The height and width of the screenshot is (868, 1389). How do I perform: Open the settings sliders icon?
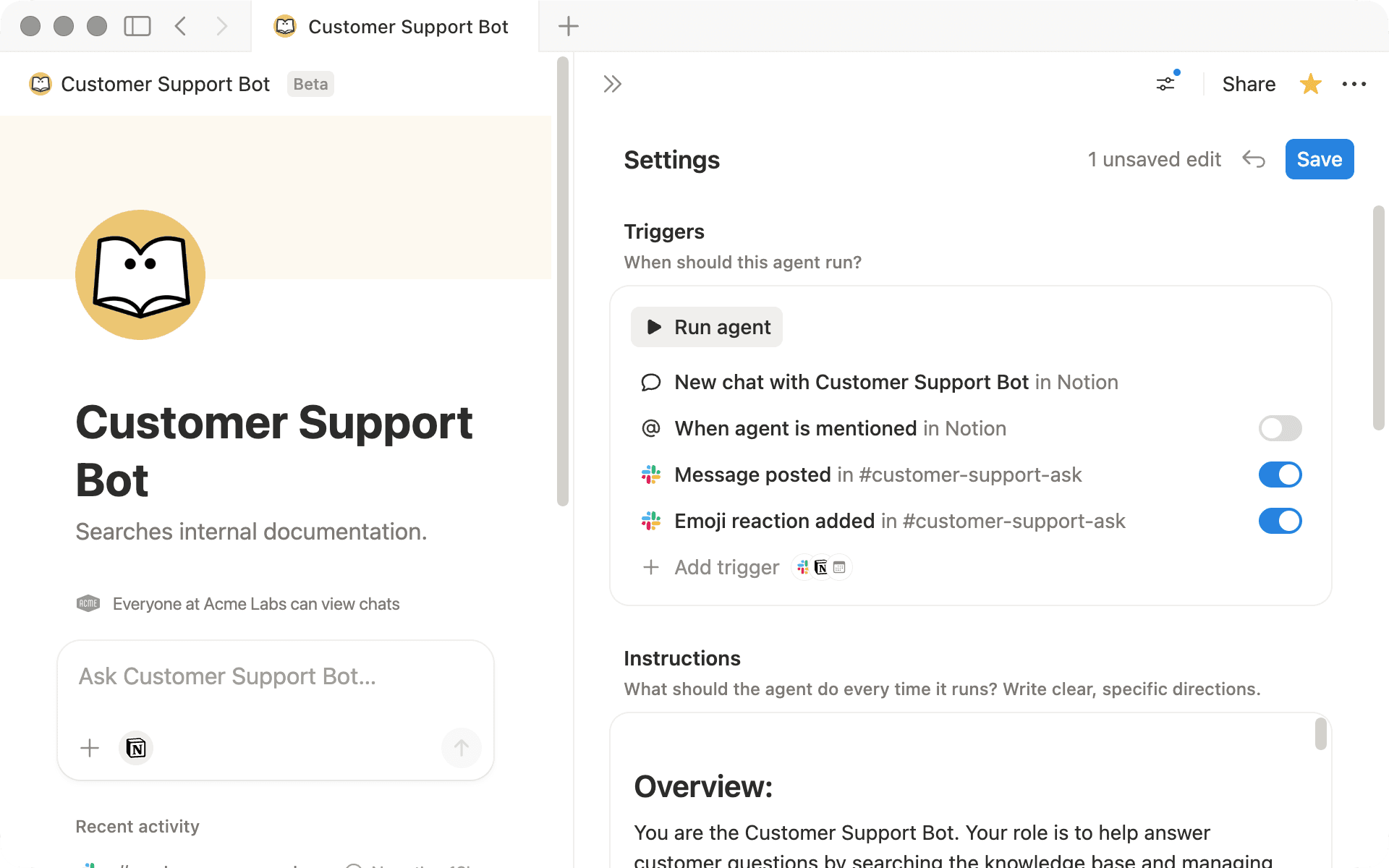click(x=1165, y=84)
